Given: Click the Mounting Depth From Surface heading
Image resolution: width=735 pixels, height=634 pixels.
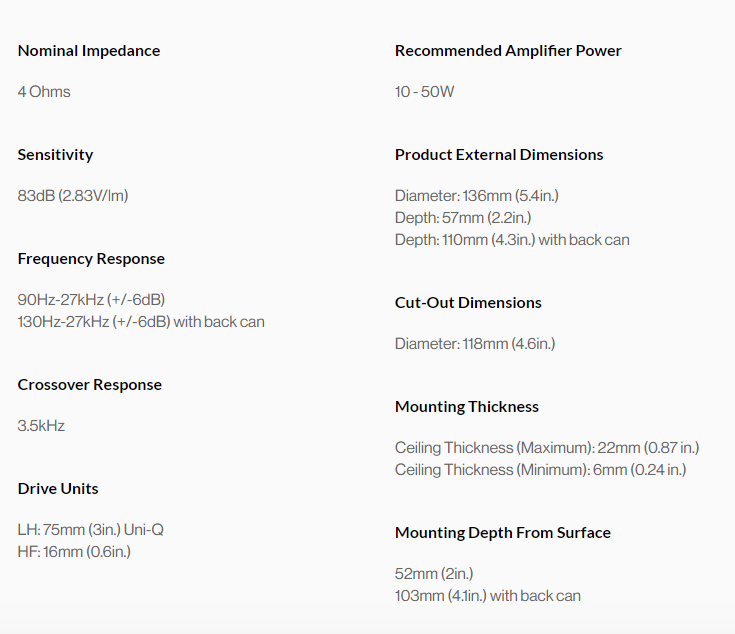Looking at the screenshot, I should pos(503,533).
